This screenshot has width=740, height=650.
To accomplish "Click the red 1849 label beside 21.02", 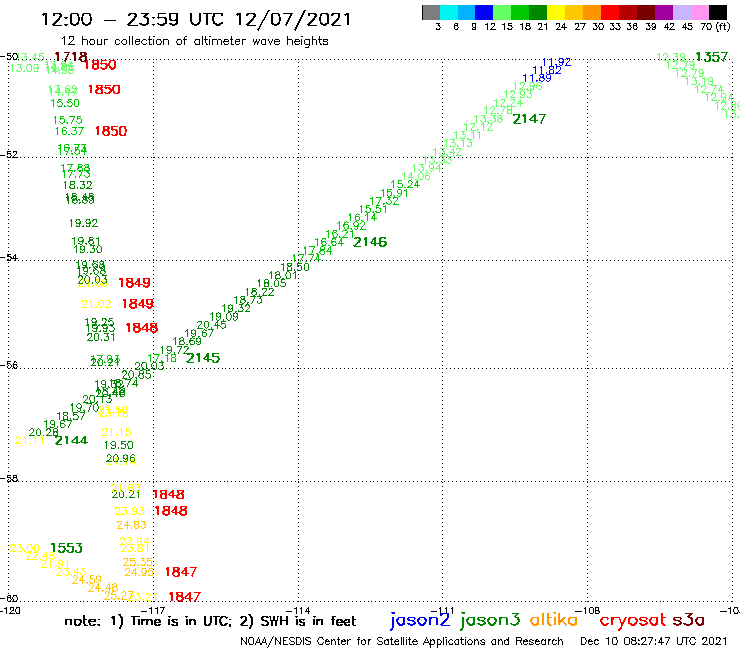I will (x=137, y=304).
